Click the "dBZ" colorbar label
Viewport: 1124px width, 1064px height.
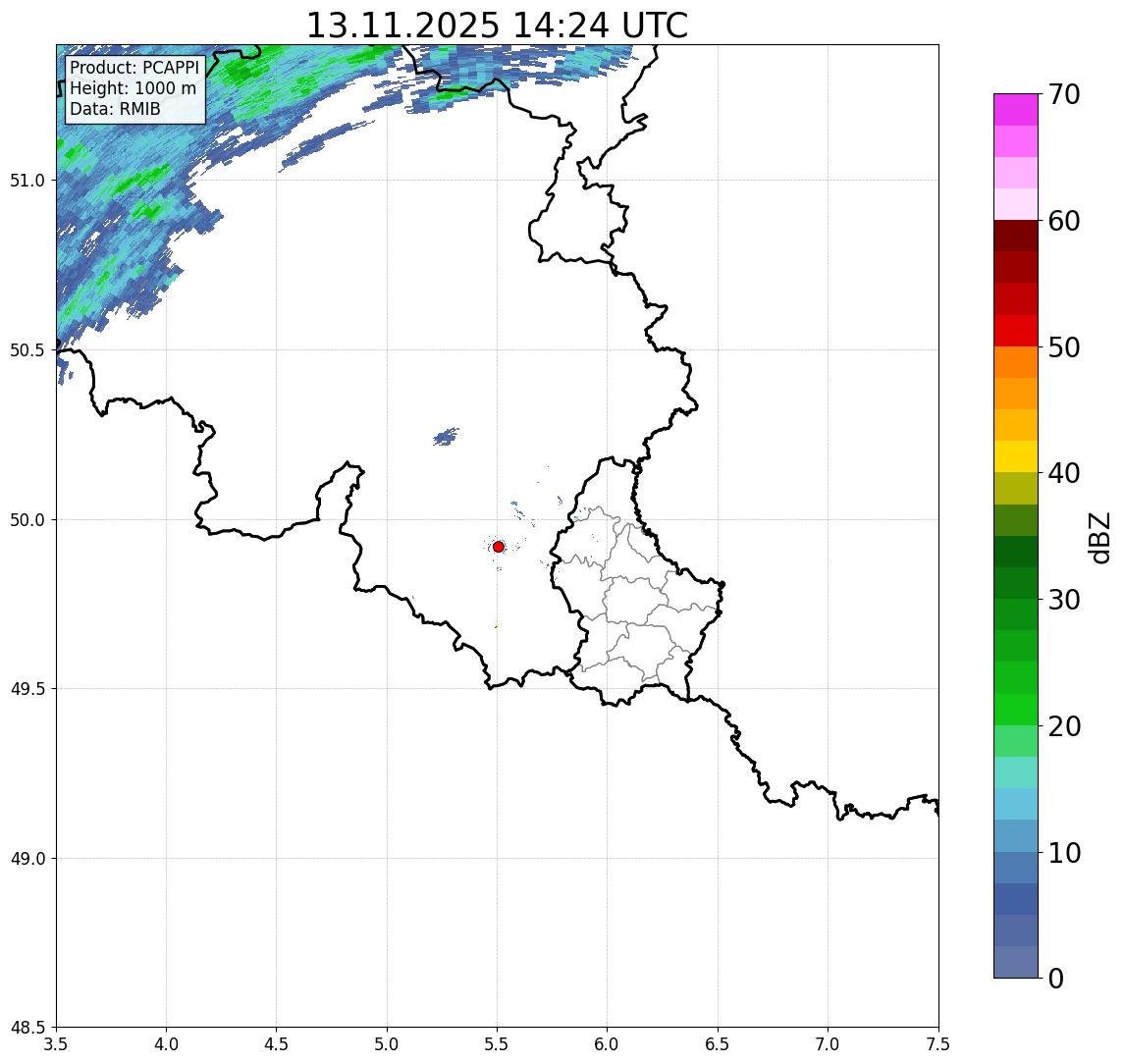pos(1099,538)
